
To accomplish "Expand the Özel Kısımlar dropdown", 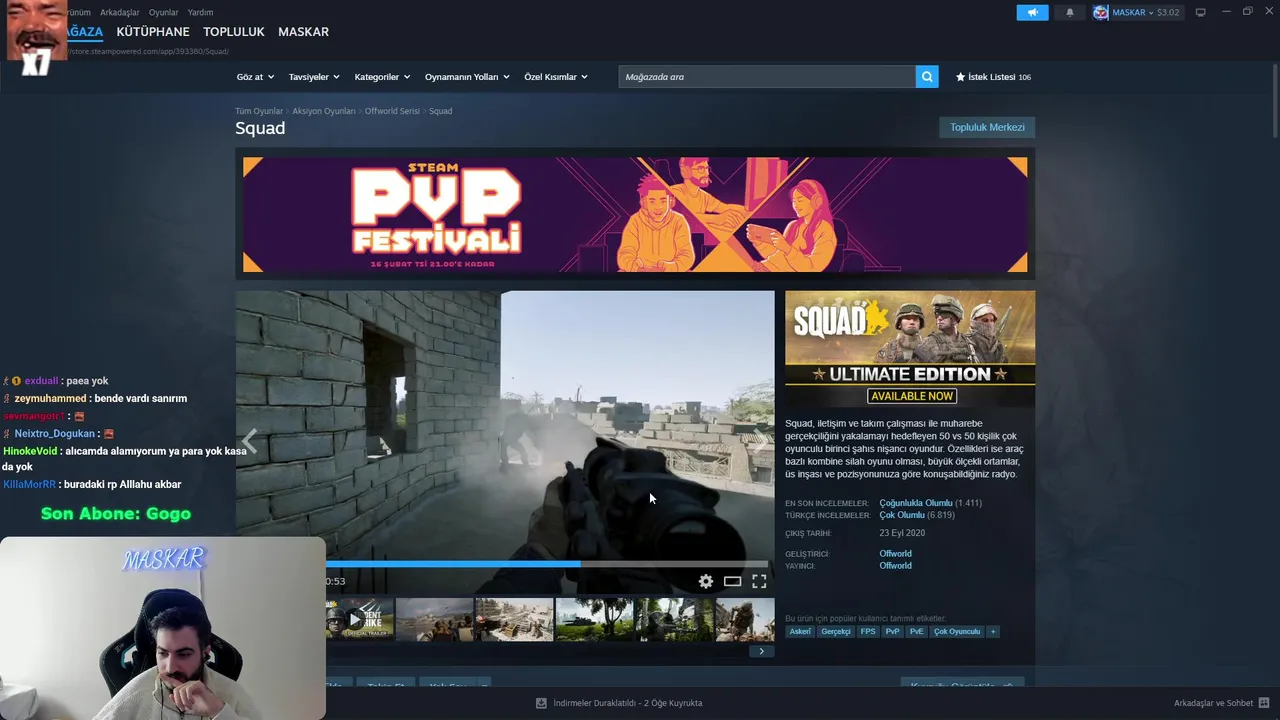I will point(556,77).
